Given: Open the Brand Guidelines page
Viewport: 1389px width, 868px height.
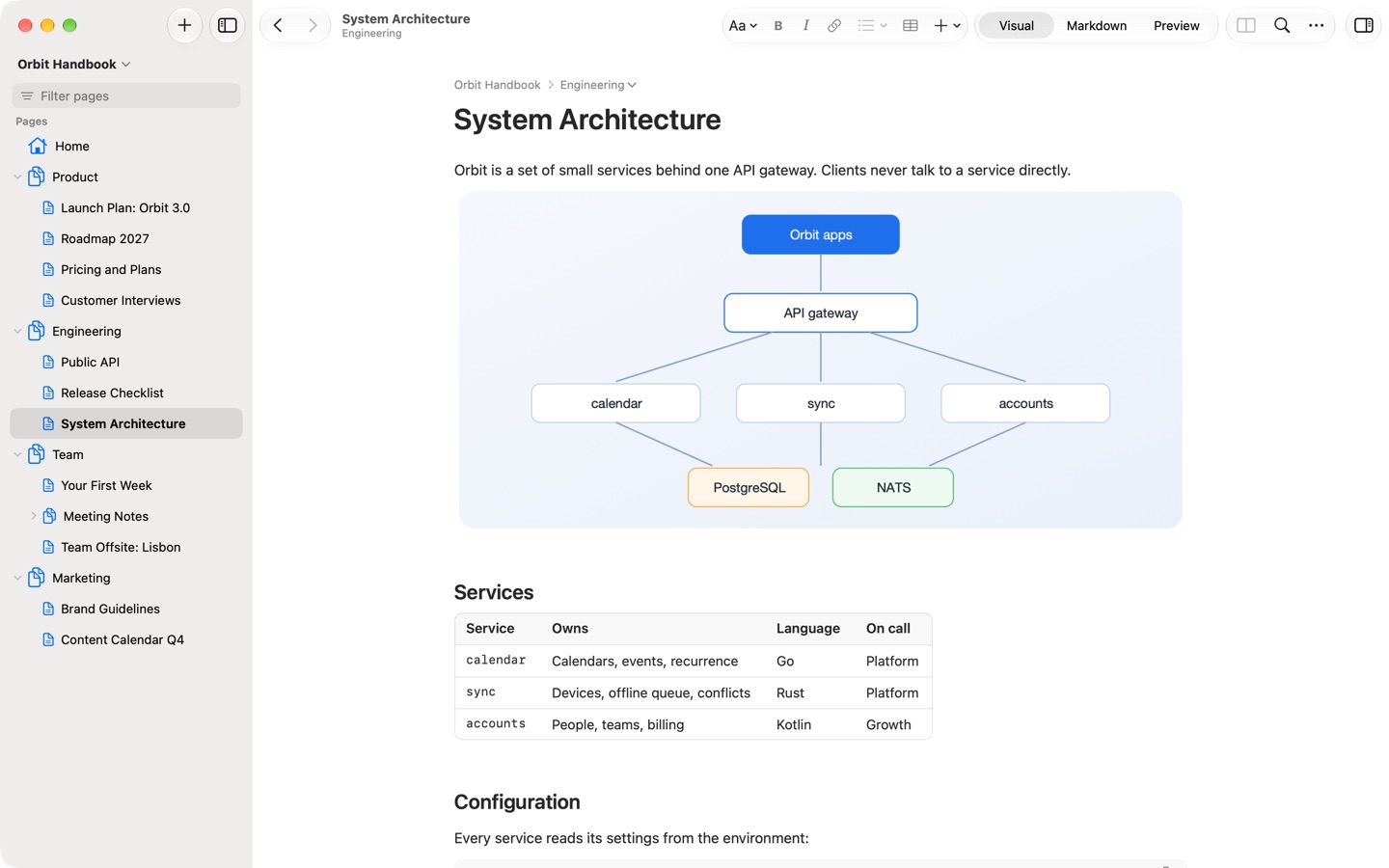Looking at the screenshot, I should tap(126, 609).
